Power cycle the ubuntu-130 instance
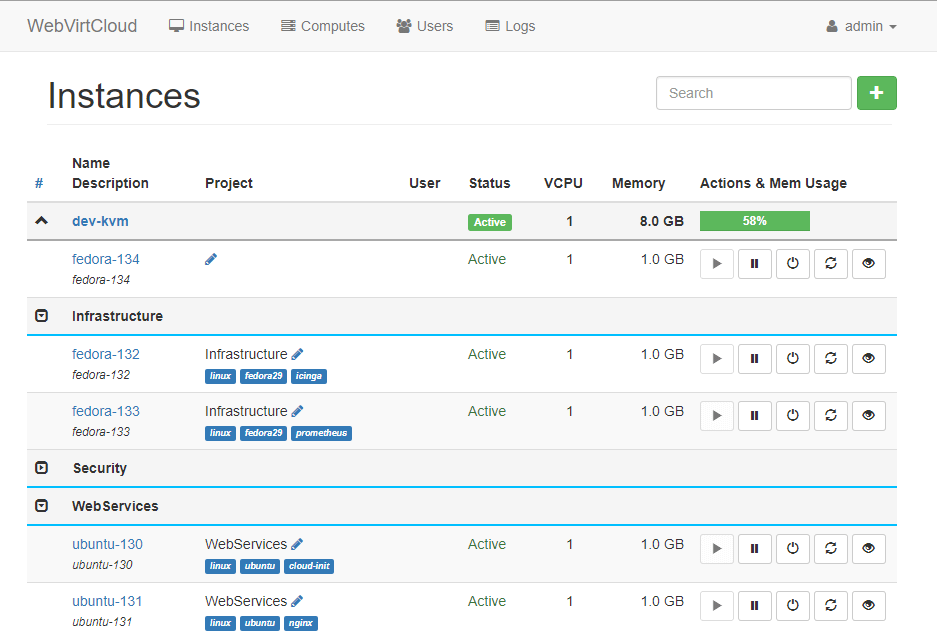937x643 pixels. [x=831, y=549]
